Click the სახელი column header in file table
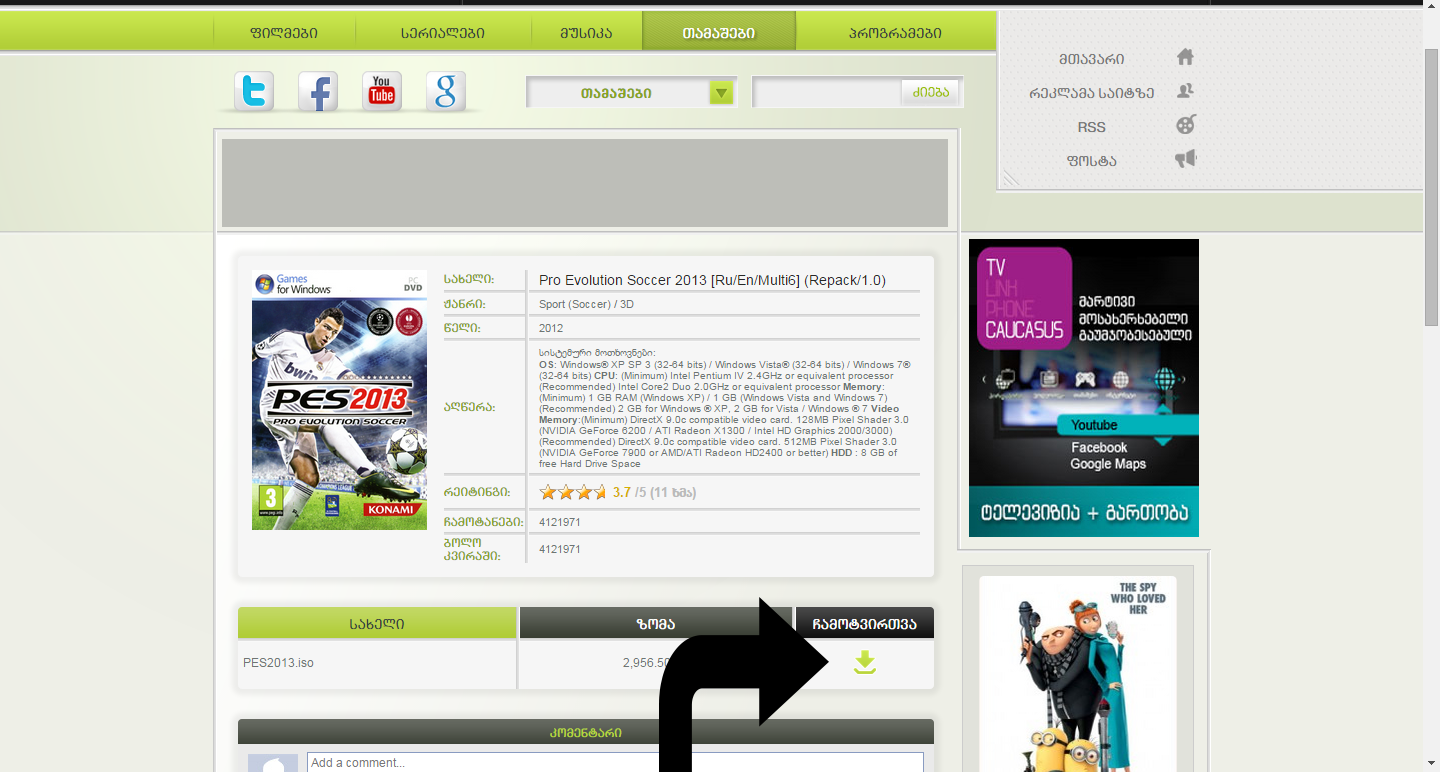This screenshot has height=772, width=1440. pyautogui.click(x=377, y=623)
